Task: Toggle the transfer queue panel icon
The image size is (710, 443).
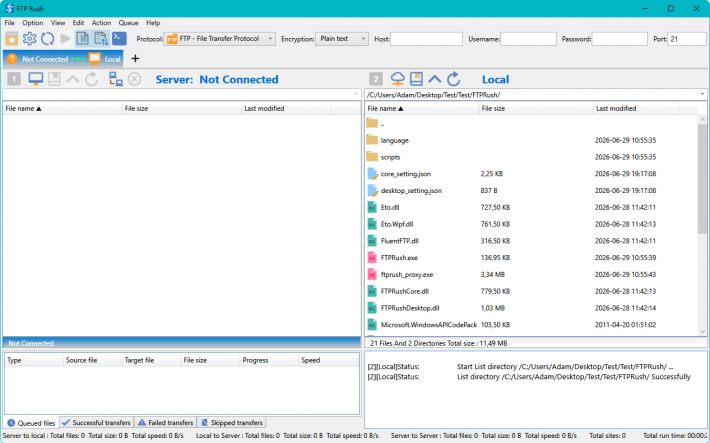Action: tap(101, 39)
